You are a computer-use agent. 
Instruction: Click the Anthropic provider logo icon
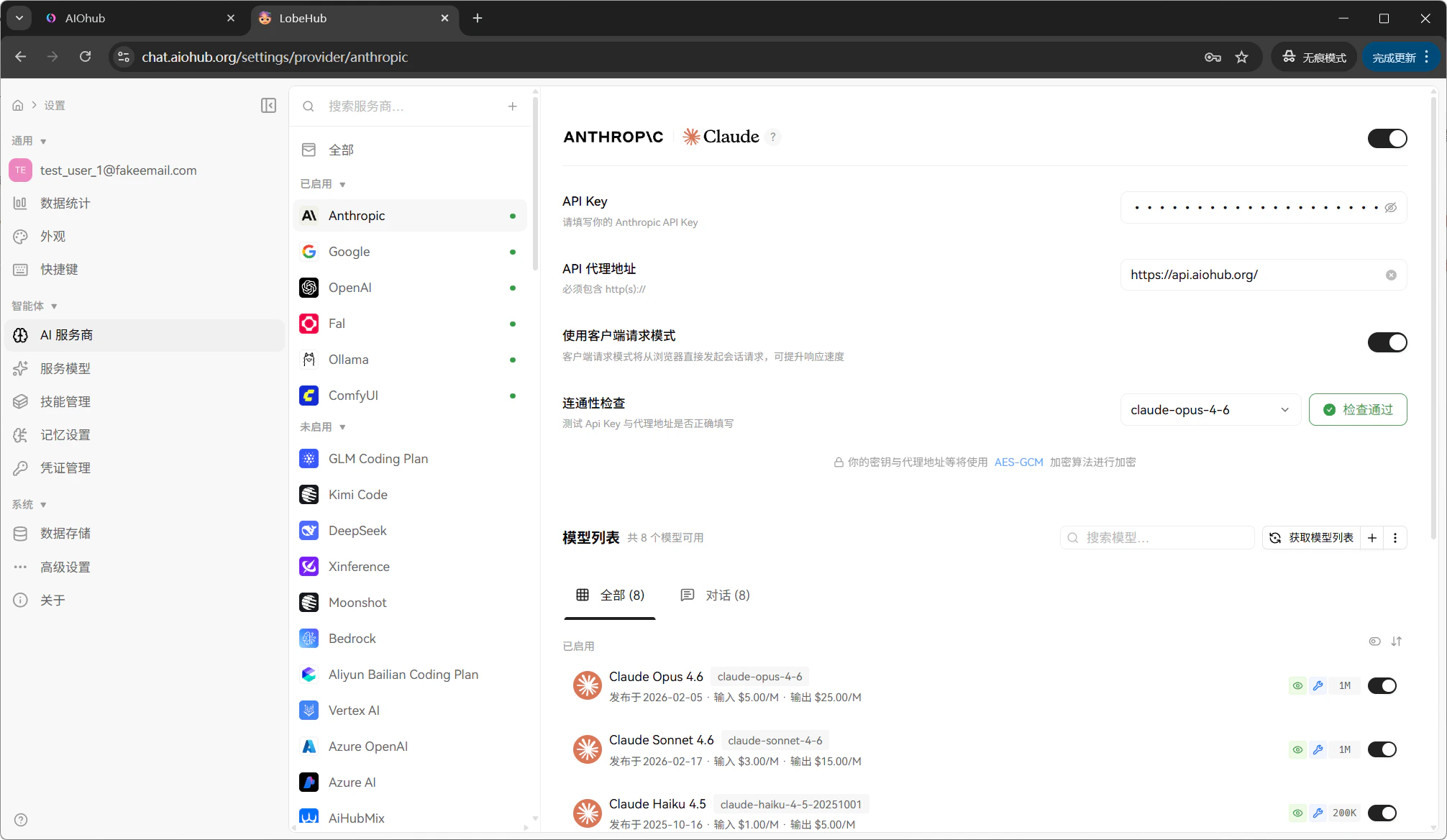point(309,216)
